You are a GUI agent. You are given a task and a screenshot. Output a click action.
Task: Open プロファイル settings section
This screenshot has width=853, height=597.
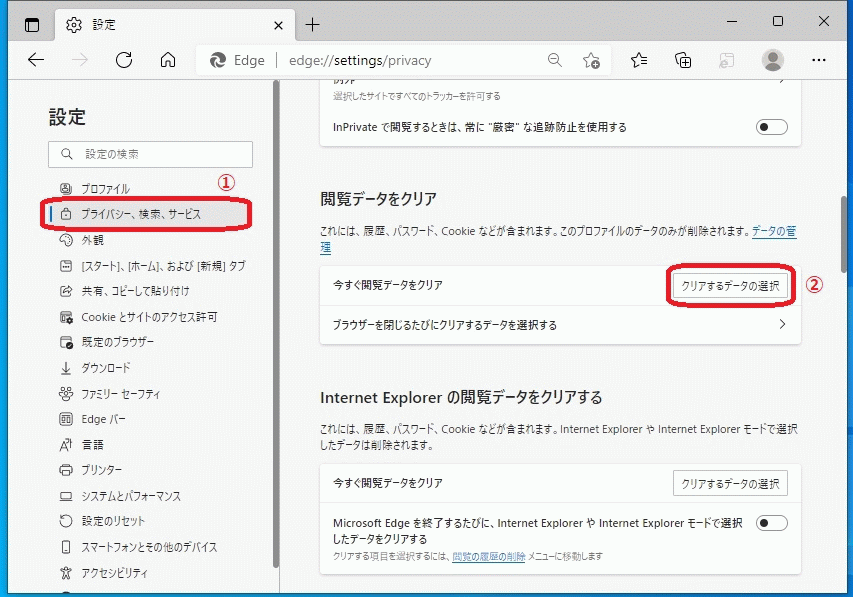pos(105,189)
